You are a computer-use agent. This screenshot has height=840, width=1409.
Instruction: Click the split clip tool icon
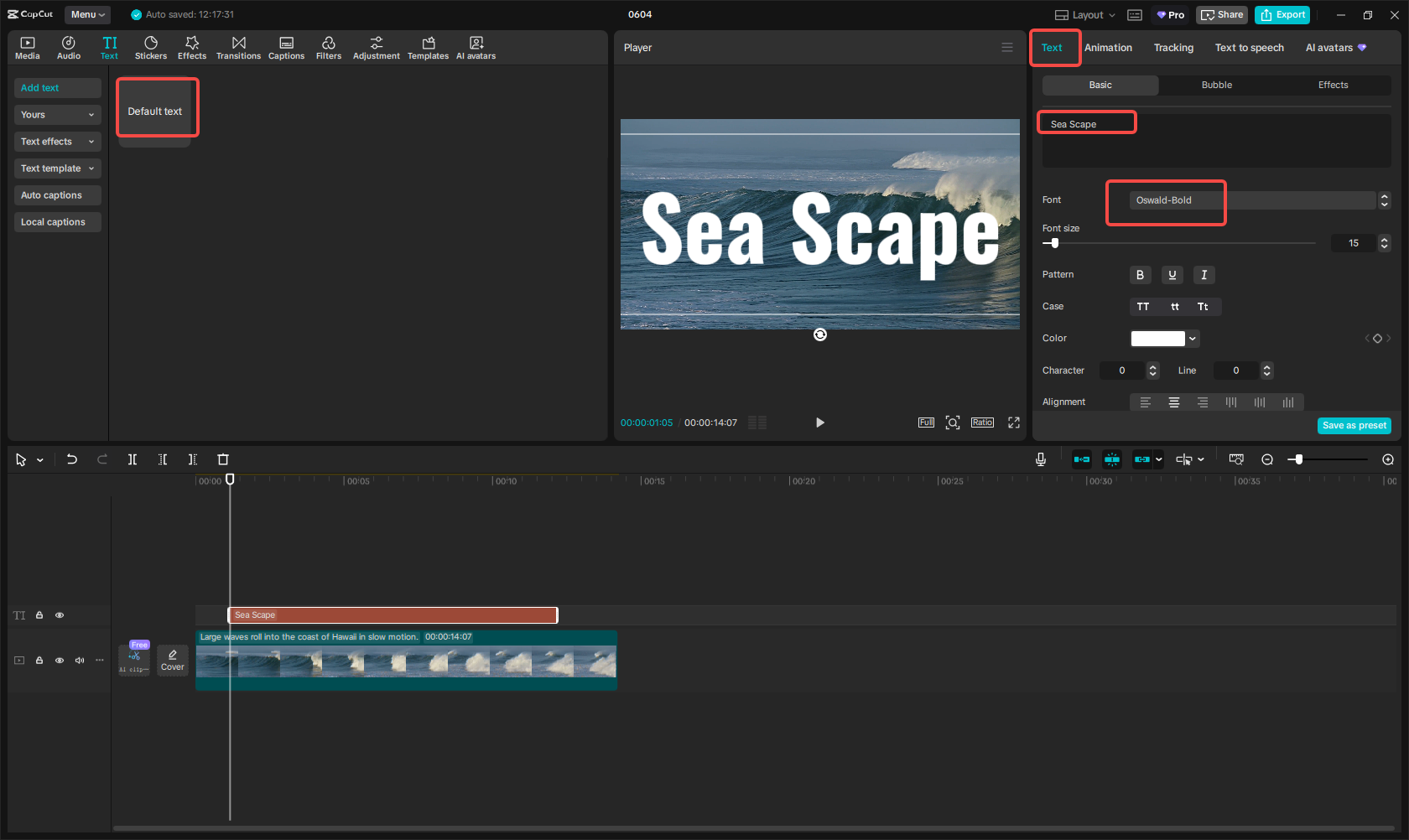coord(133,459)
